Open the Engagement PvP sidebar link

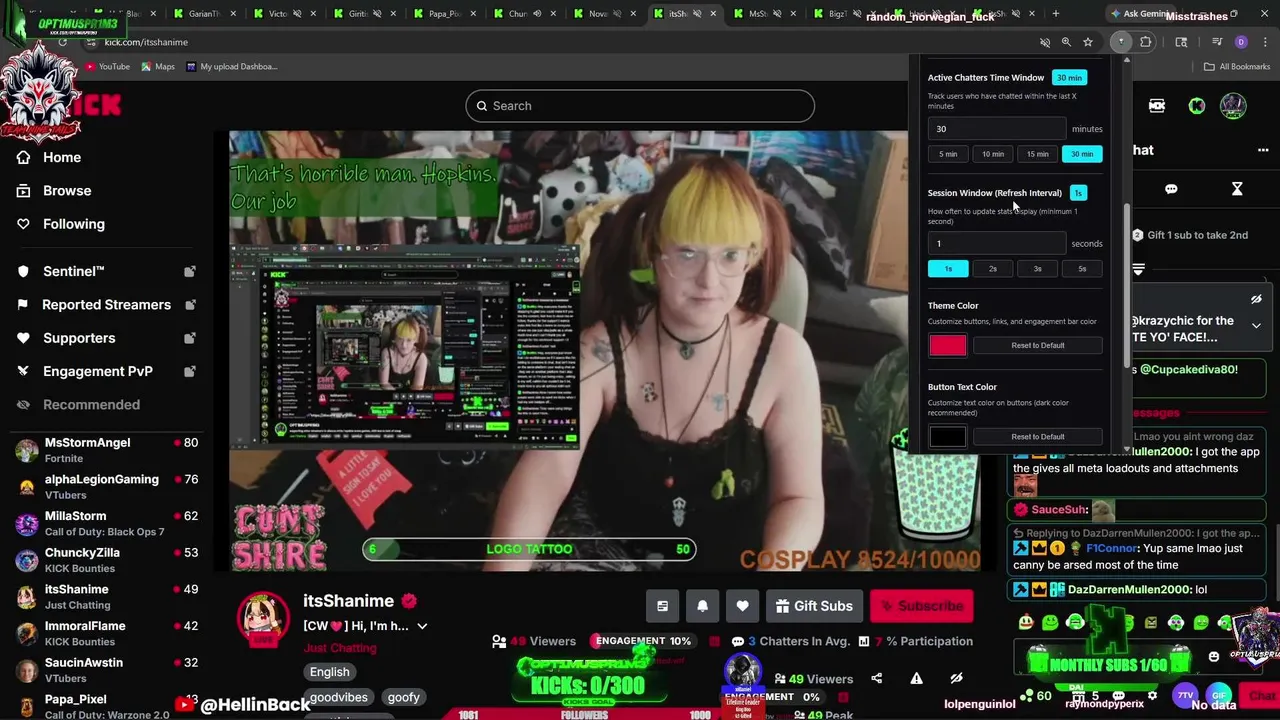(x=98, y=371)
